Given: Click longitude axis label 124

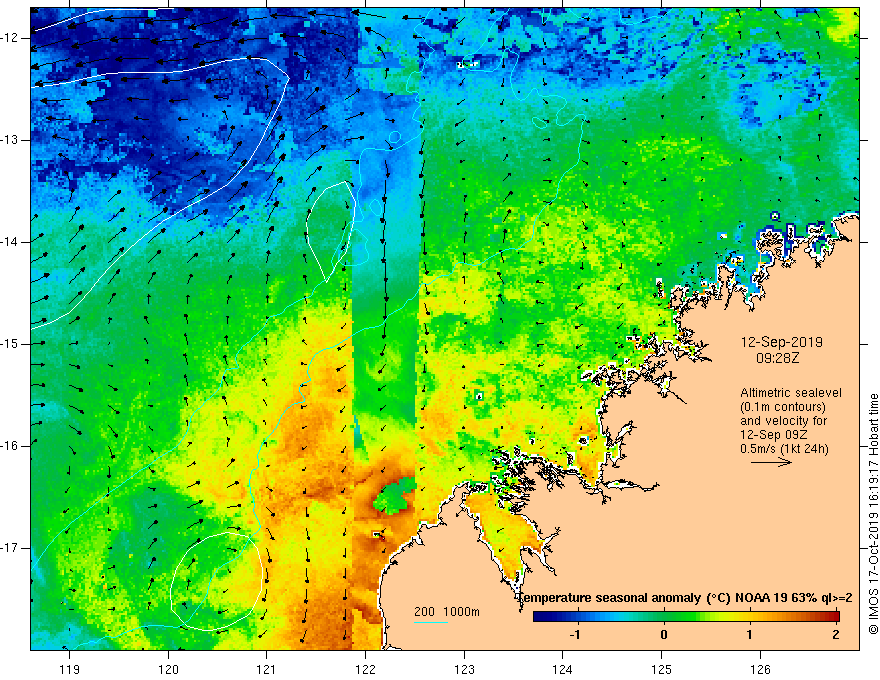Looking at the screenshot, I should pyautogui.click(x=562, y=670).
